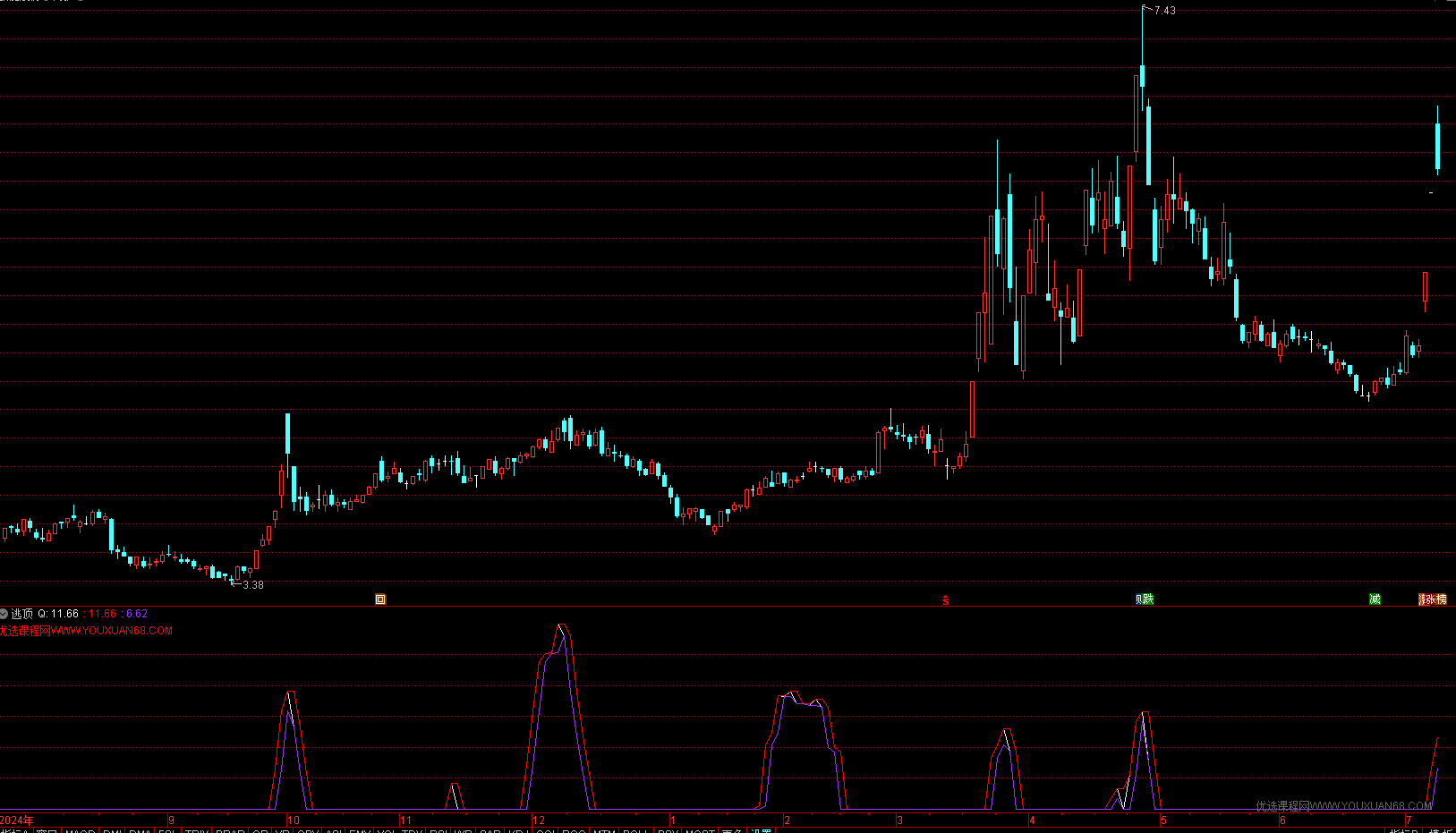
Task: Click the month 12 marker on time axis
Action: click(x=539, y=820)
